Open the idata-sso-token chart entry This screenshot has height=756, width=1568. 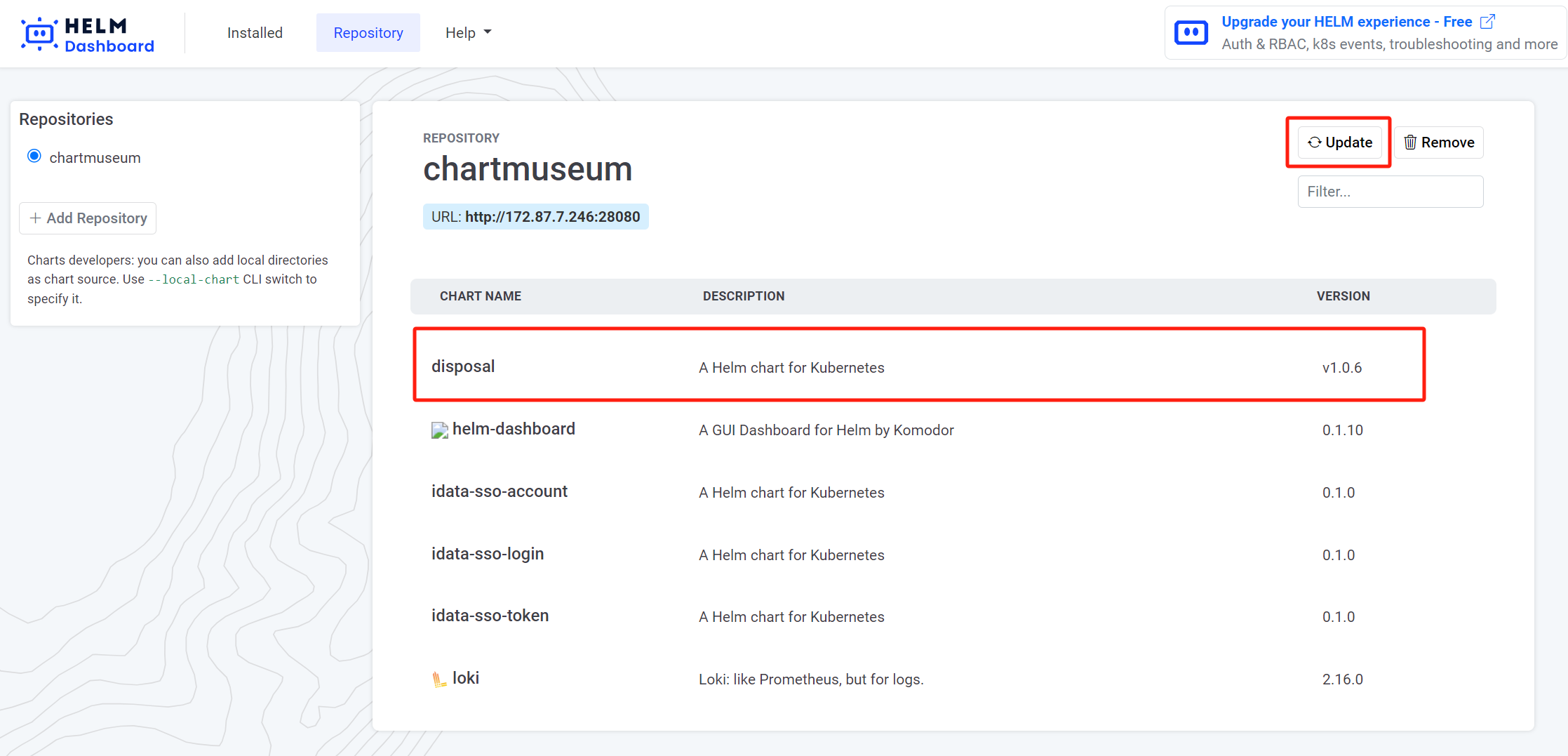click(490, 616)
